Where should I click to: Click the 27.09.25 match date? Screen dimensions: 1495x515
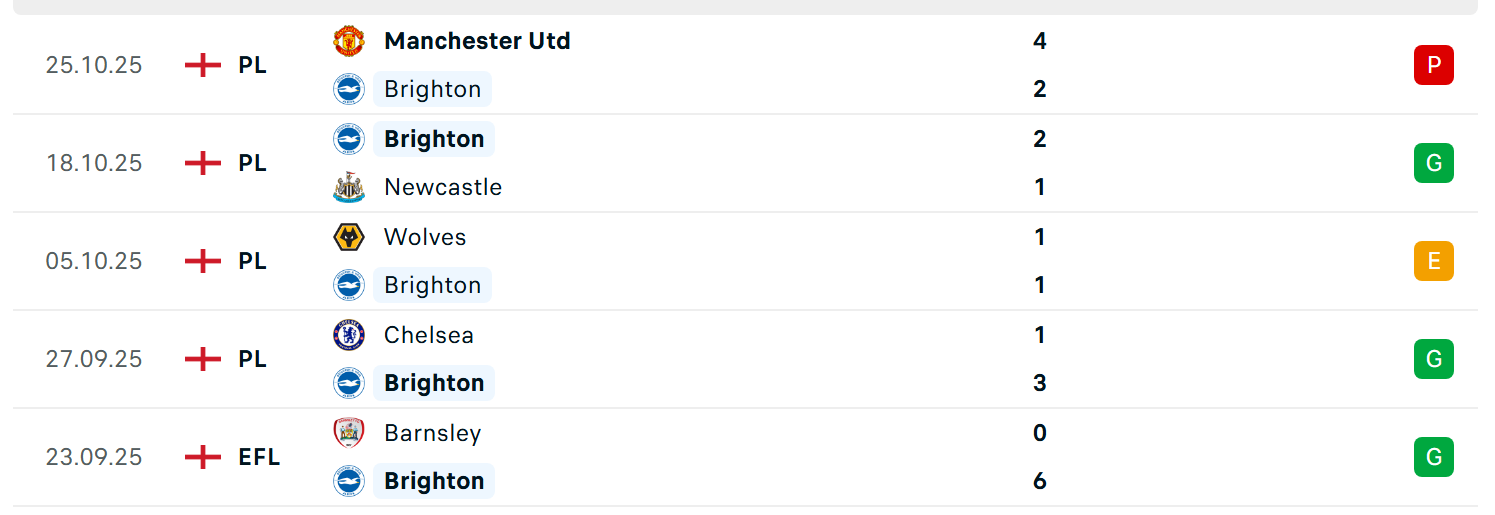point(94,359)
